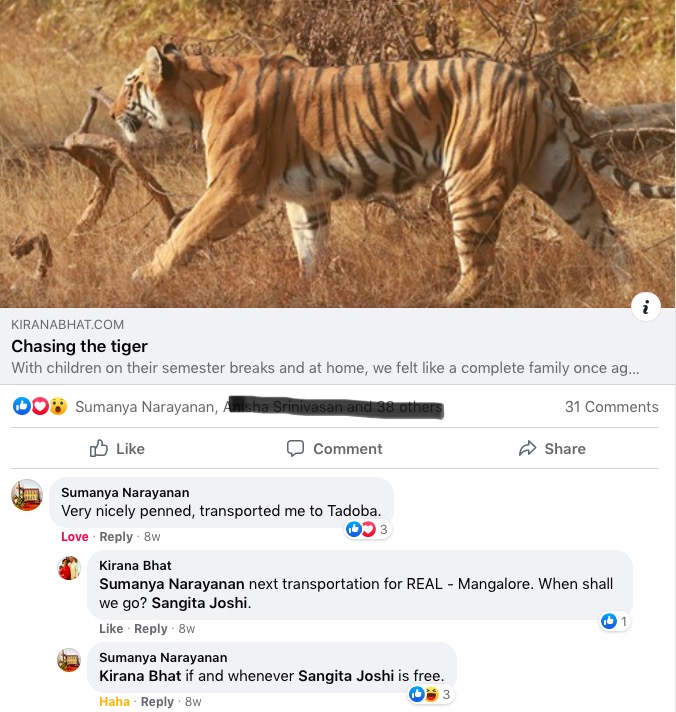Show all 31 Comments
The image size is (676, 712).
tap(611, 407)
